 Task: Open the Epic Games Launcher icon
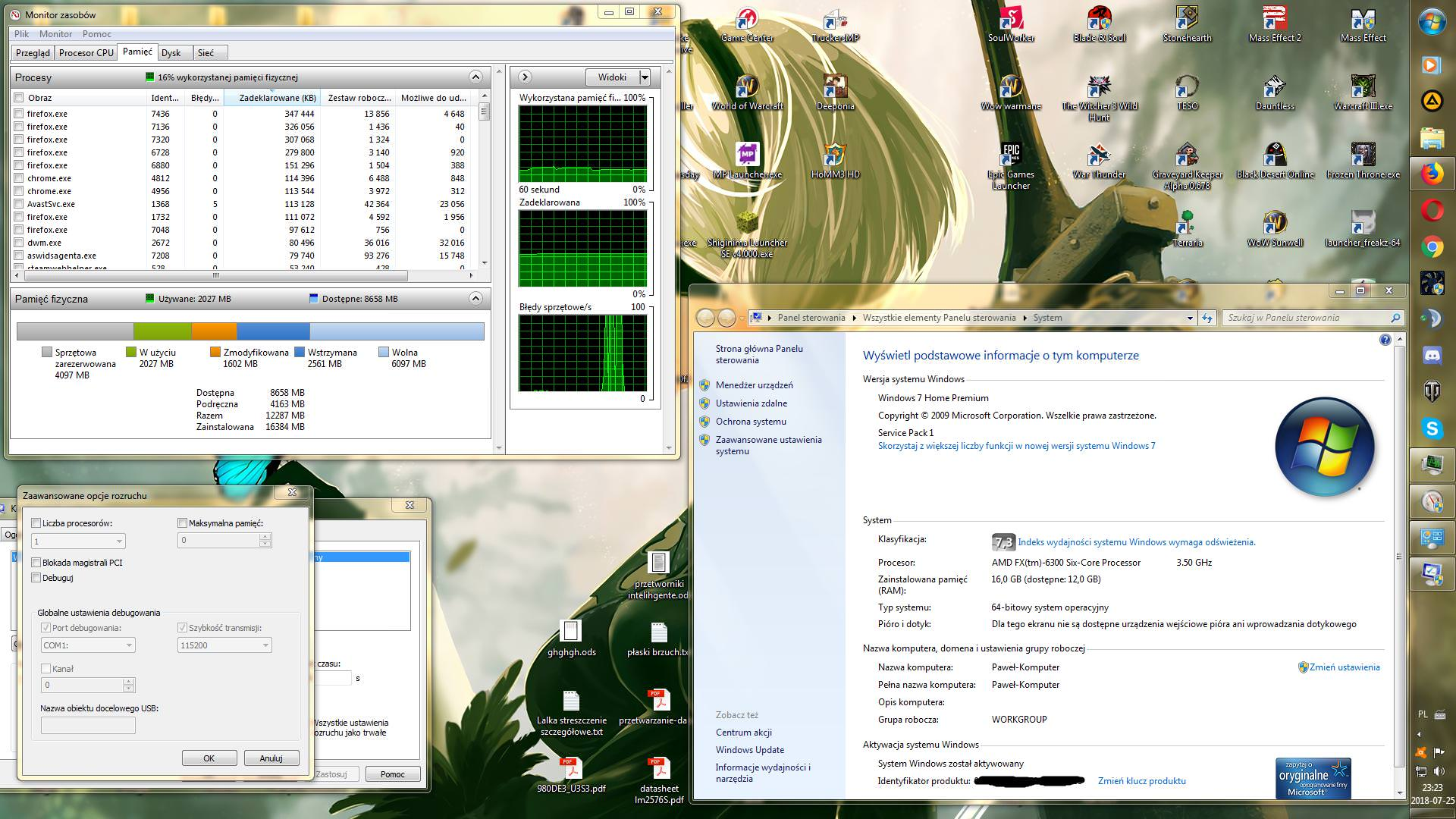pos(1011,166)
